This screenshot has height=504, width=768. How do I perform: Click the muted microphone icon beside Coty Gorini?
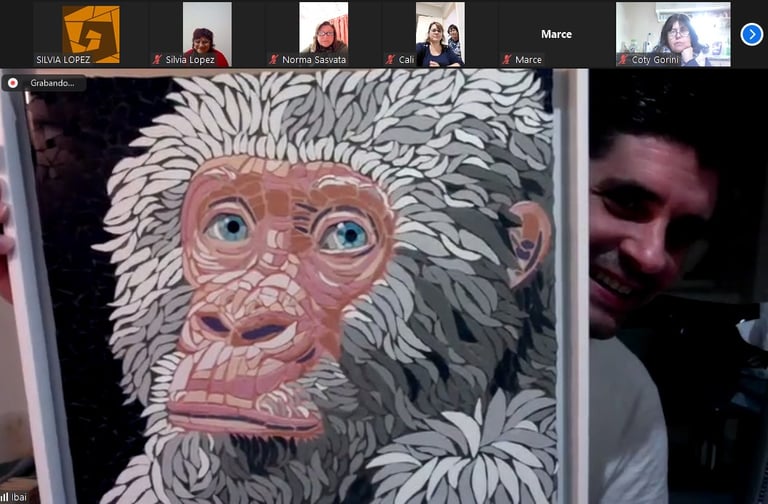pos(623,60)
